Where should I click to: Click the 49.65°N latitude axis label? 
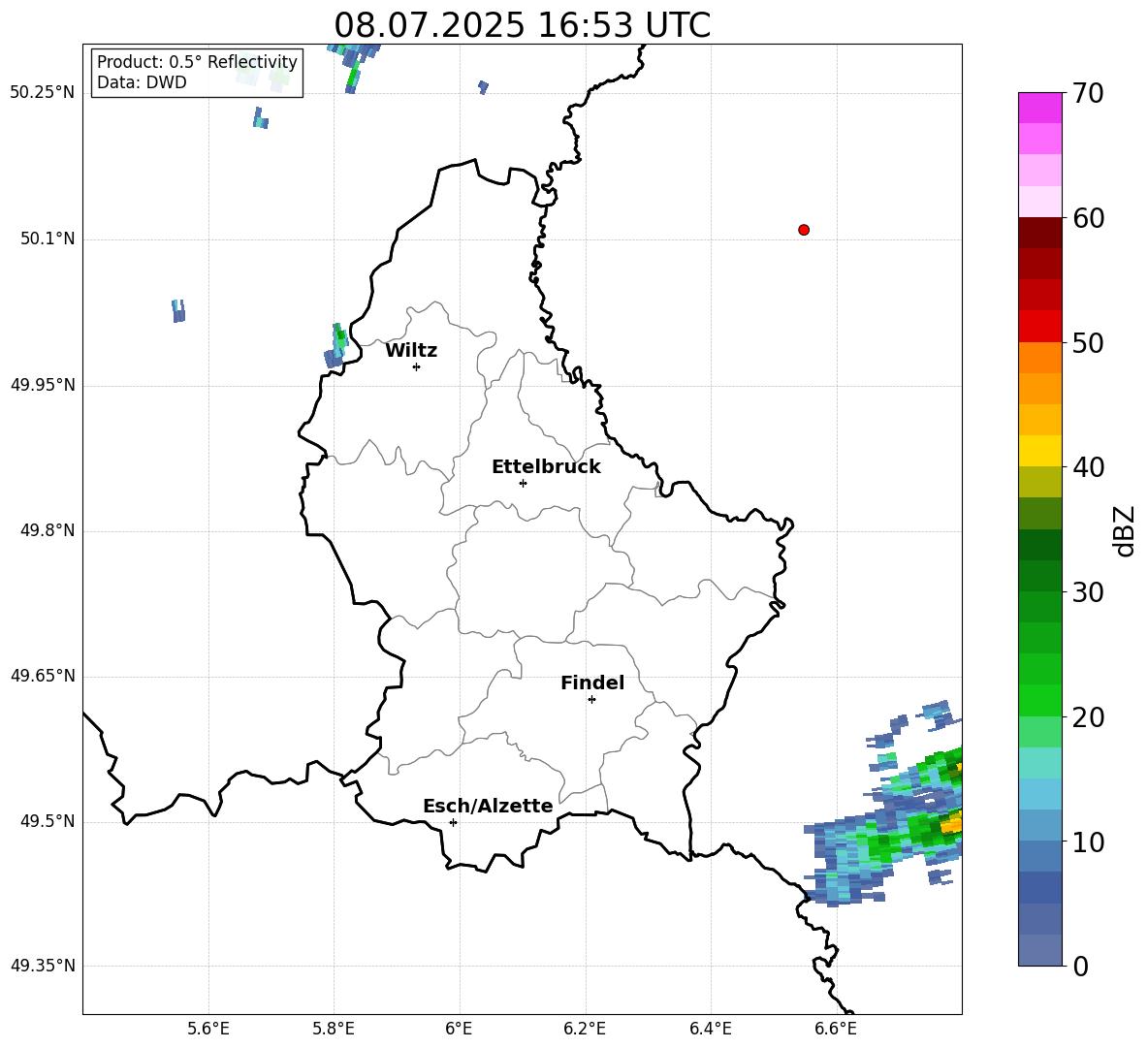point(43,675)
